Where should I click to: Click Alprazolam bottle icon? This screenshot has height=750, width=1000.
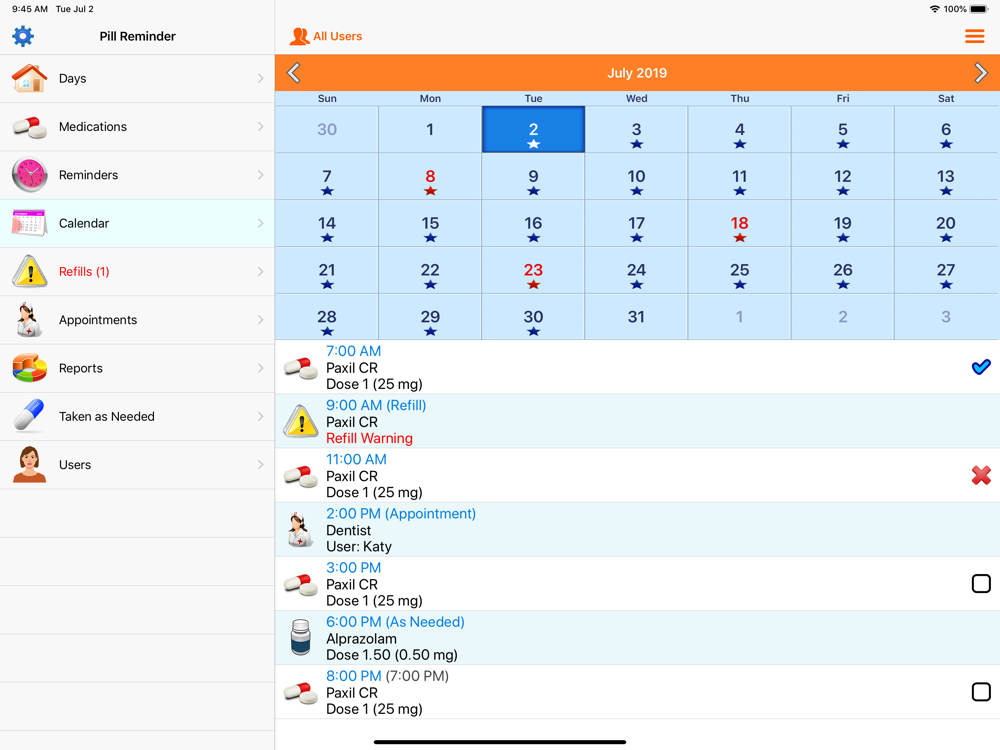coord(300,638)
